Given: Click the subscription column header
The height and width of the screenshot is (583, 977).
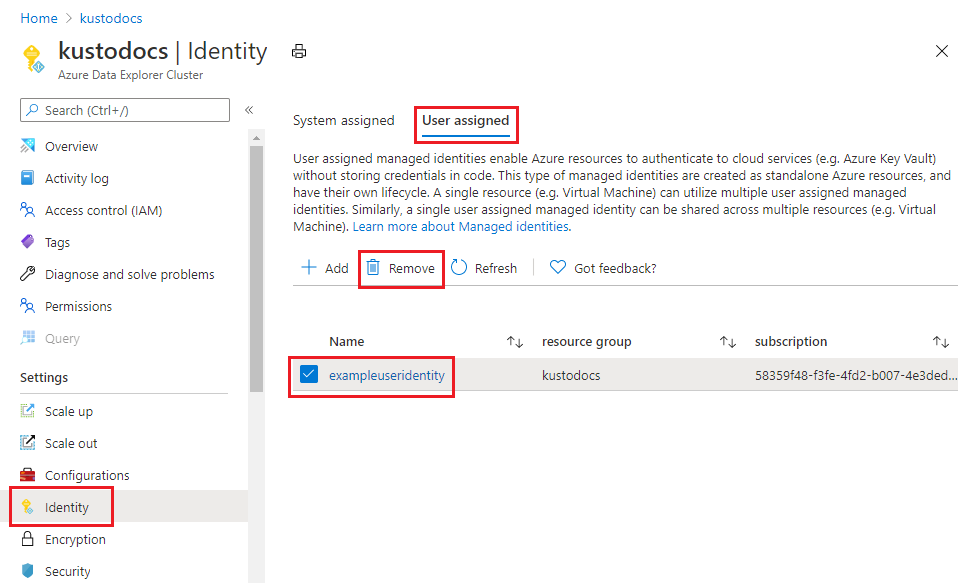Looking at the screenshot, I should point(791,341).
